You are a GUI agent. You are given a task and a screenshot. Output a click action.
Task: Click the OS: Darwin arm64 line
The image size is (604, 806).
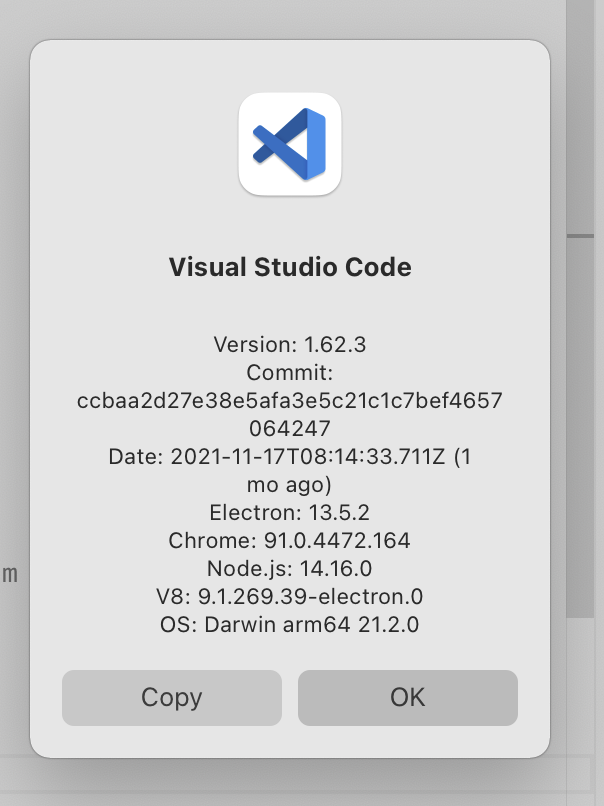tap(290, 624)
